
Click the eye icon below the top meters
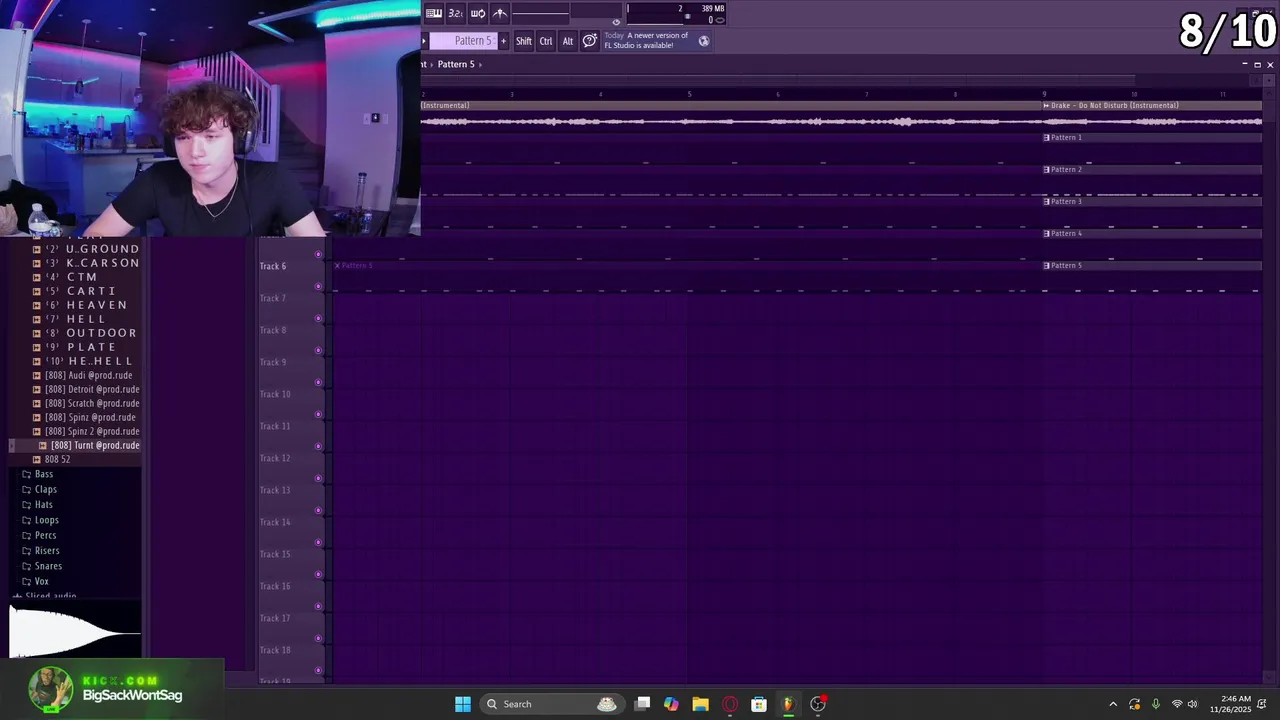[x=616, y=21]
